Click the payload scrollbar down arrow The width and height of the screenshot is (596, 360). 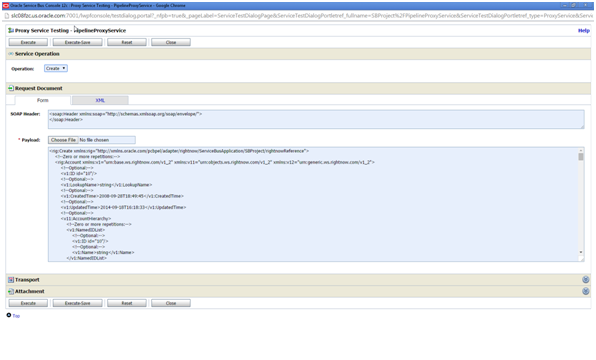coord(581,252)
